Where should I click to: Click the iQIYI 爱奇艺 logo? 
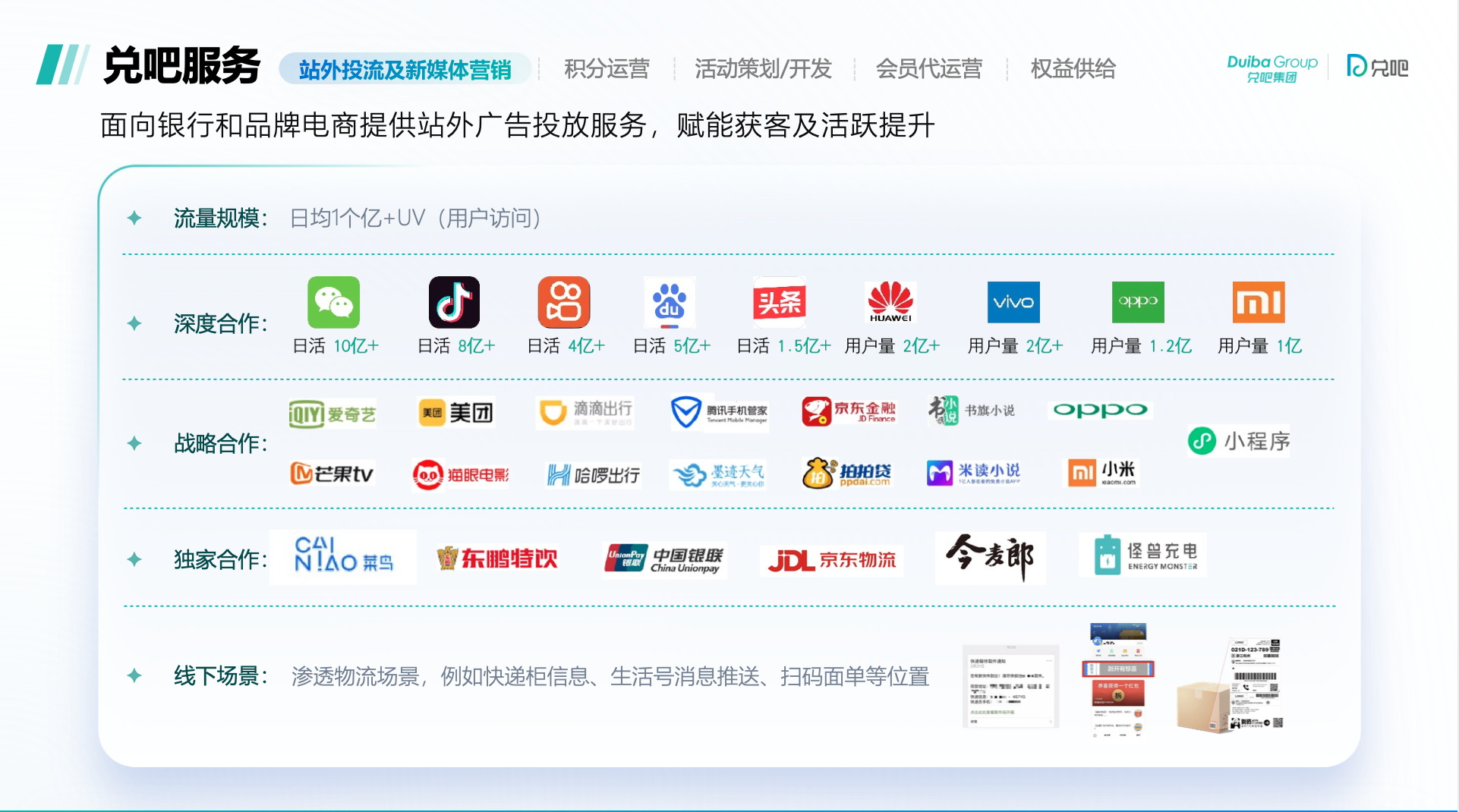point(332,414)
